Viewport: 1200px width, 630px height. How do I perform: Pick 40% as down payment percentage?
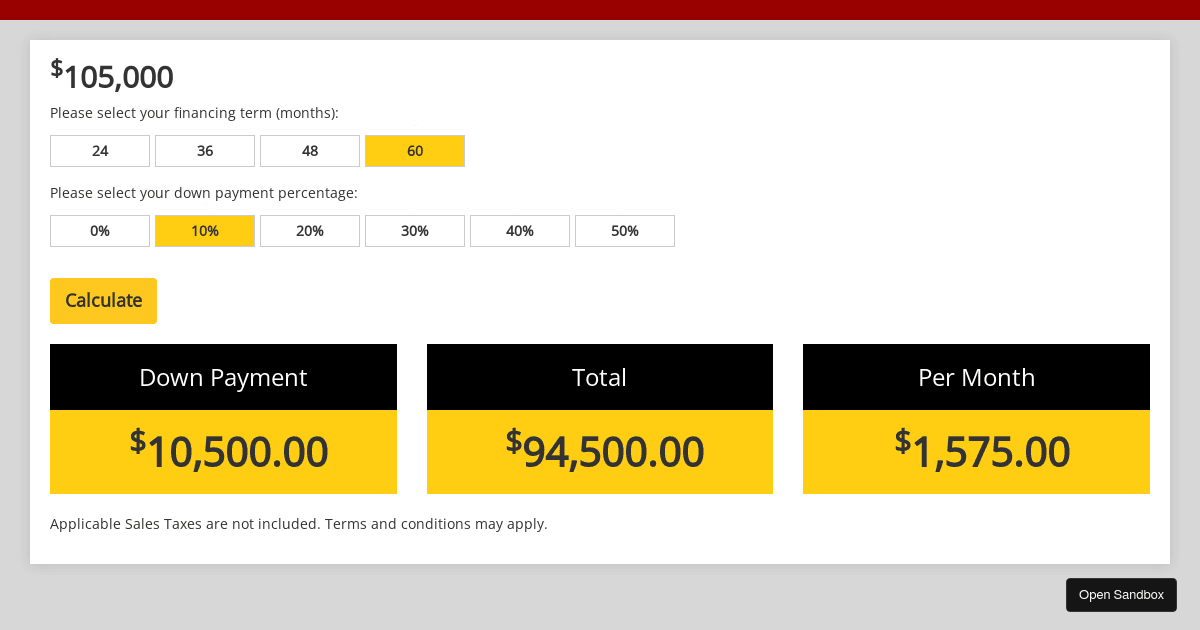tap(519, 230)
